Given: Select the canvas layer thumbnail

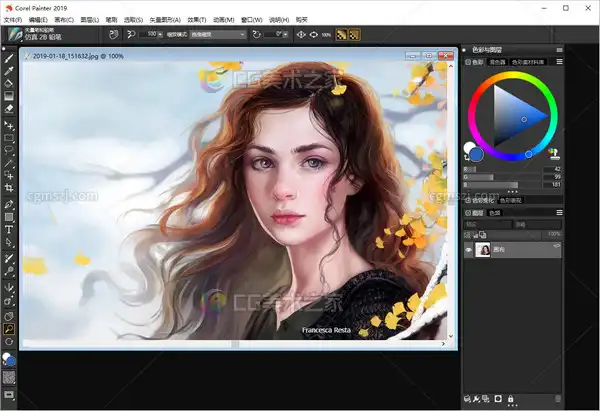Looking at the screenshot, I should pyautogui.click(x=485, y=250).
